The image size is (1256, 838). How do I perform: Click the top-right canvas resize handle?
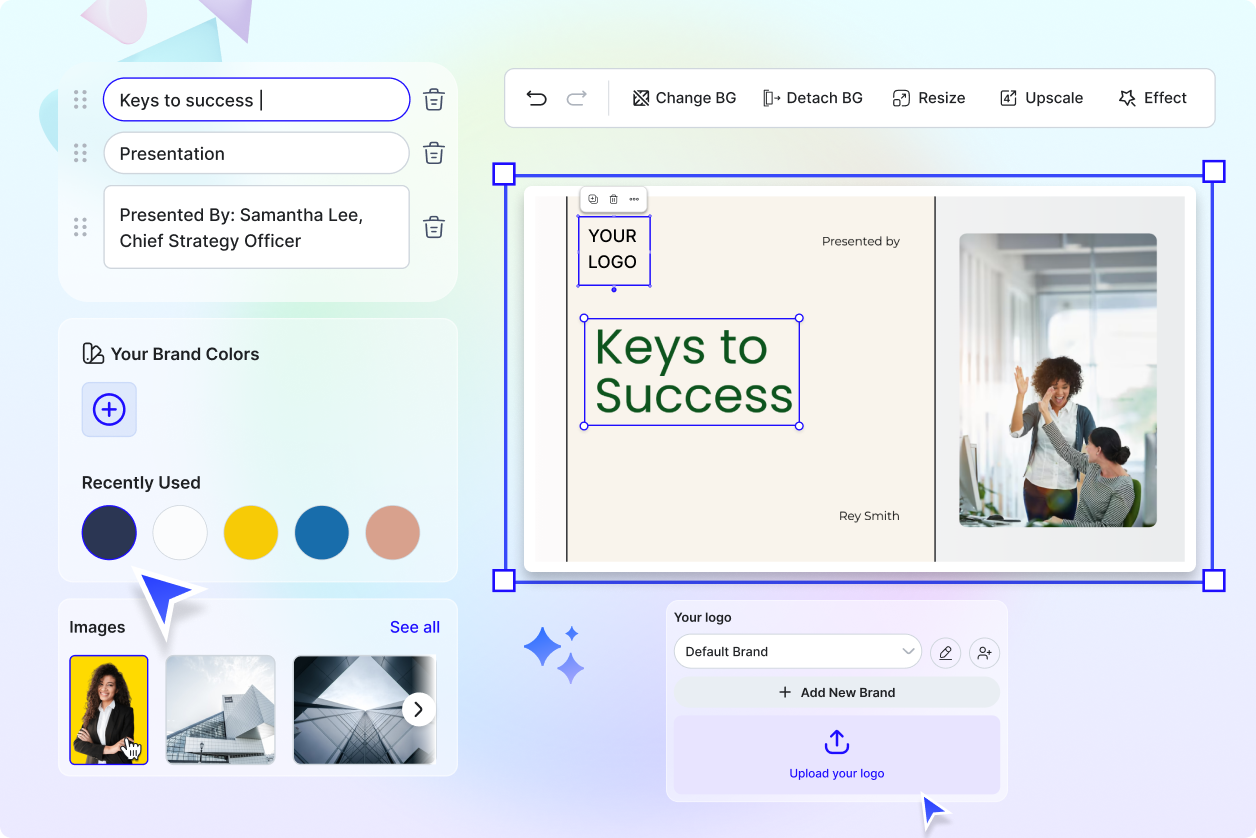click(1214, 171)
